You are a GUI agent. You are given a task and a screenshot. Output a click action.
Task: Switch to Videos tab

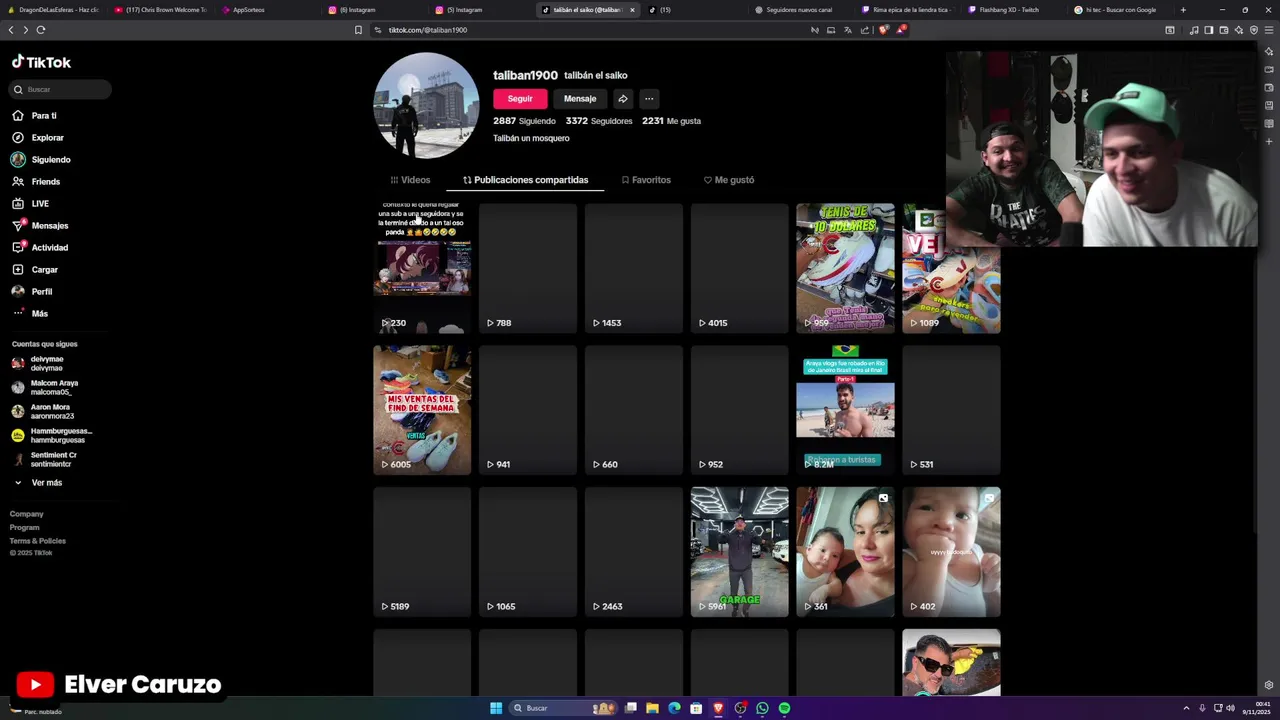410,180
